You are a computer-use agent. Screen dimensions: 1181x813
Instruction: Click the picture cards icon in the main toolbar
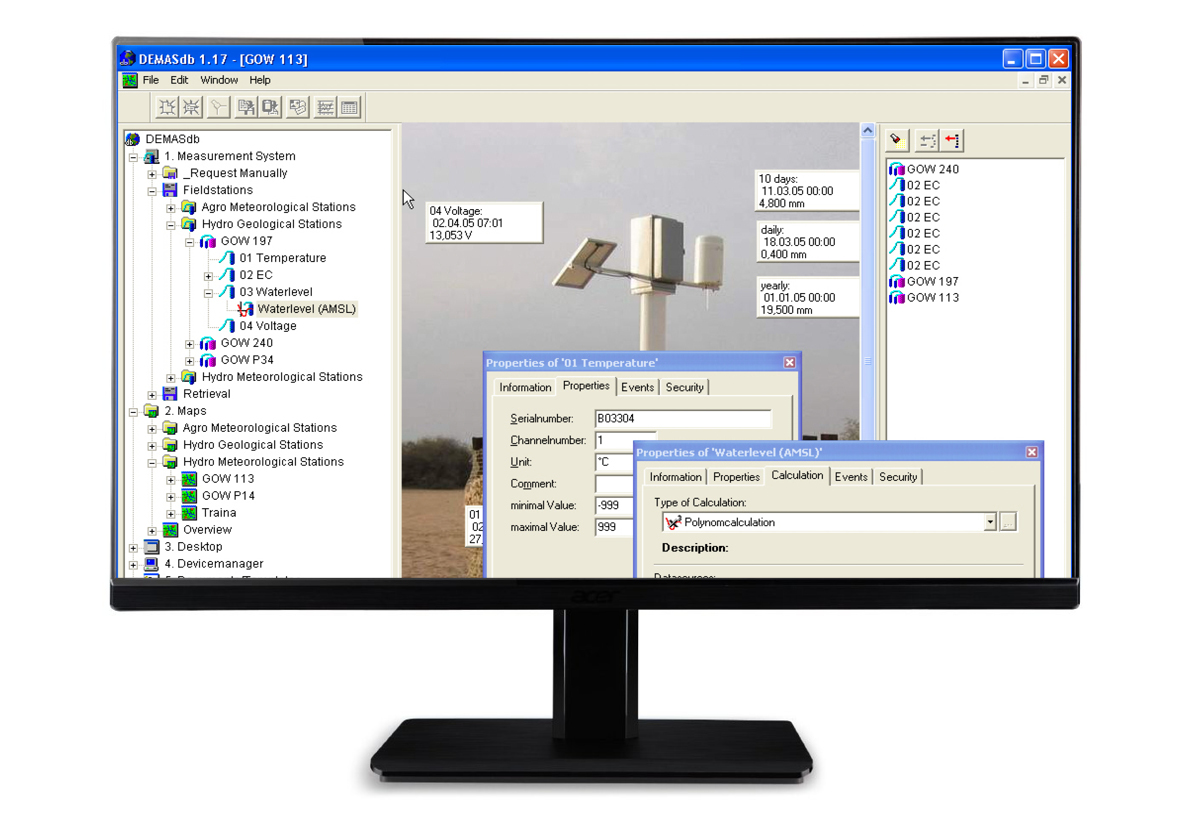pyautogui.click(x=298, y=107)
